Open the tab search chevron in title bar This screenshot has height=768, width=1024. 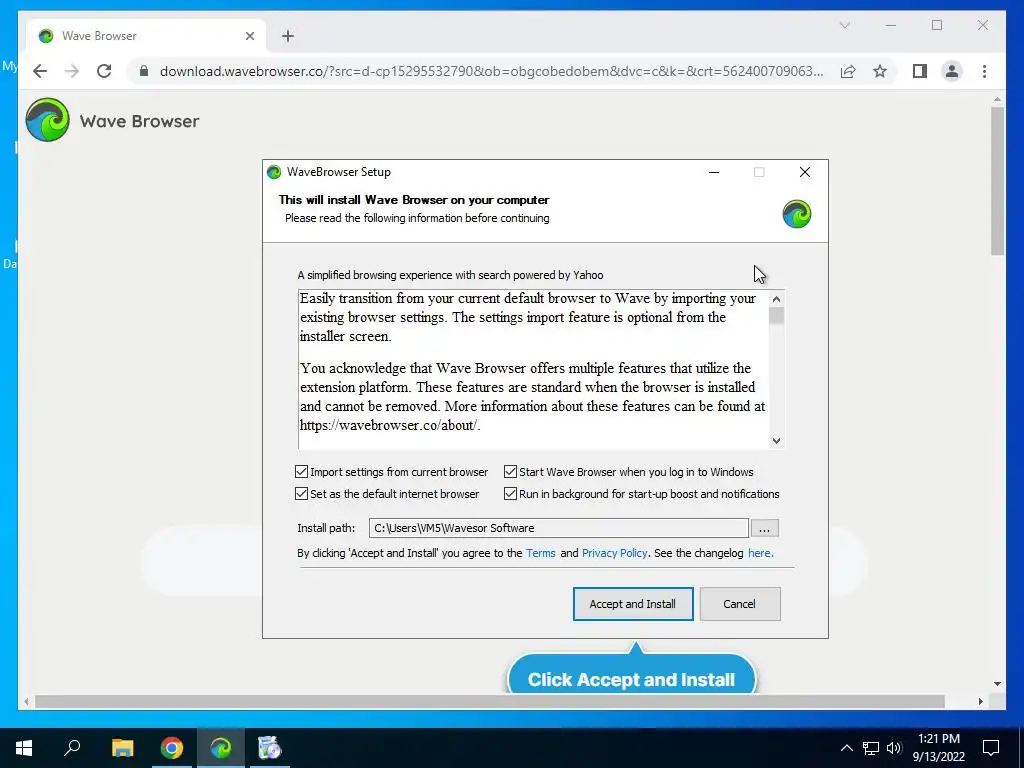tap(844, 25)
